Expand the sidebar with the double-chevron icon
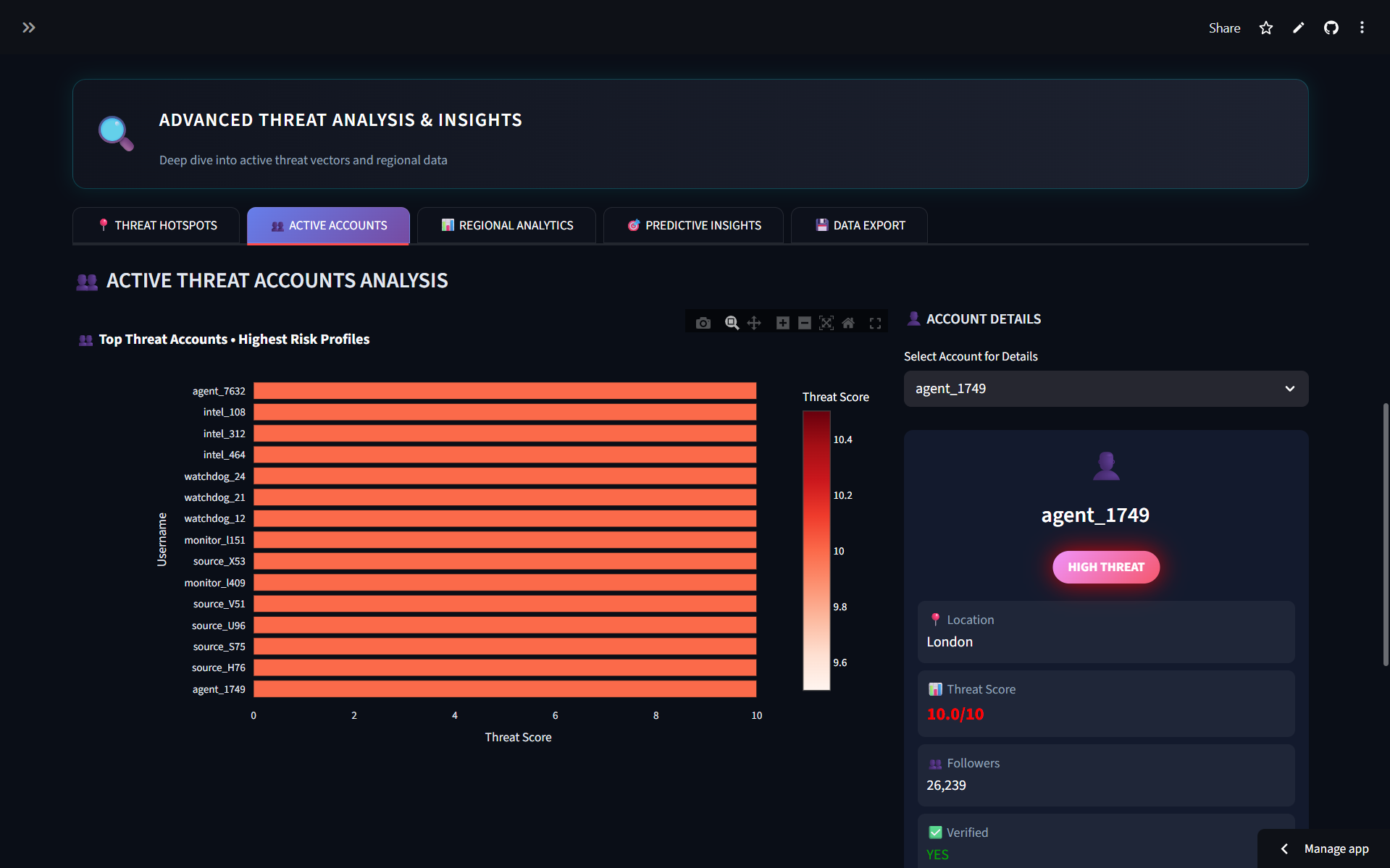This screenshot has height=868, width=1390. coord(28,28)
